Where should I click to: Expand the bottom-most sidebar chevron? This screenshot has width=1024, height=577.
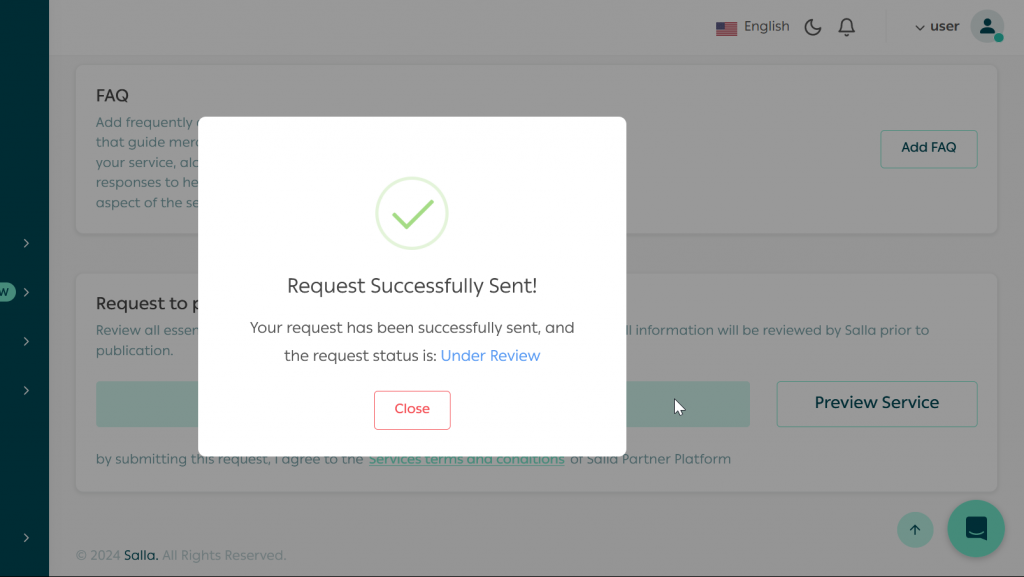[26, 538]
